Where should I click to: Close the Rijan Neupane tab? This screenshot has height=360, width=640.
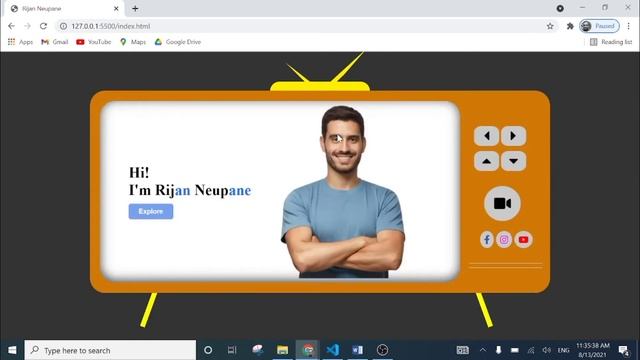(x=116, y=8)
